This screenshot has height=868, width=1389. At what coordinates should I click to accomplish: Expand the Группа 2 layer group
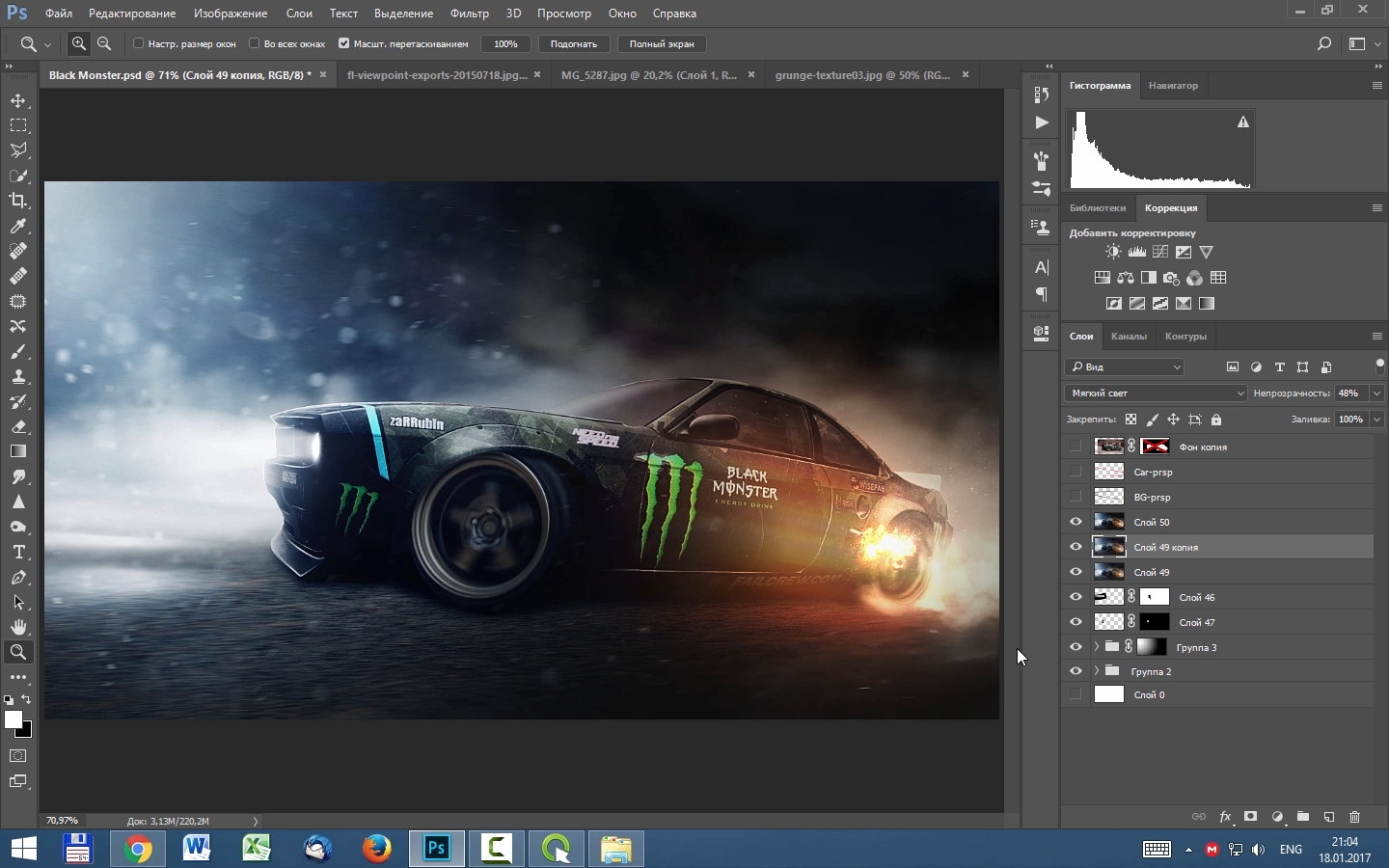(1096, 671)
